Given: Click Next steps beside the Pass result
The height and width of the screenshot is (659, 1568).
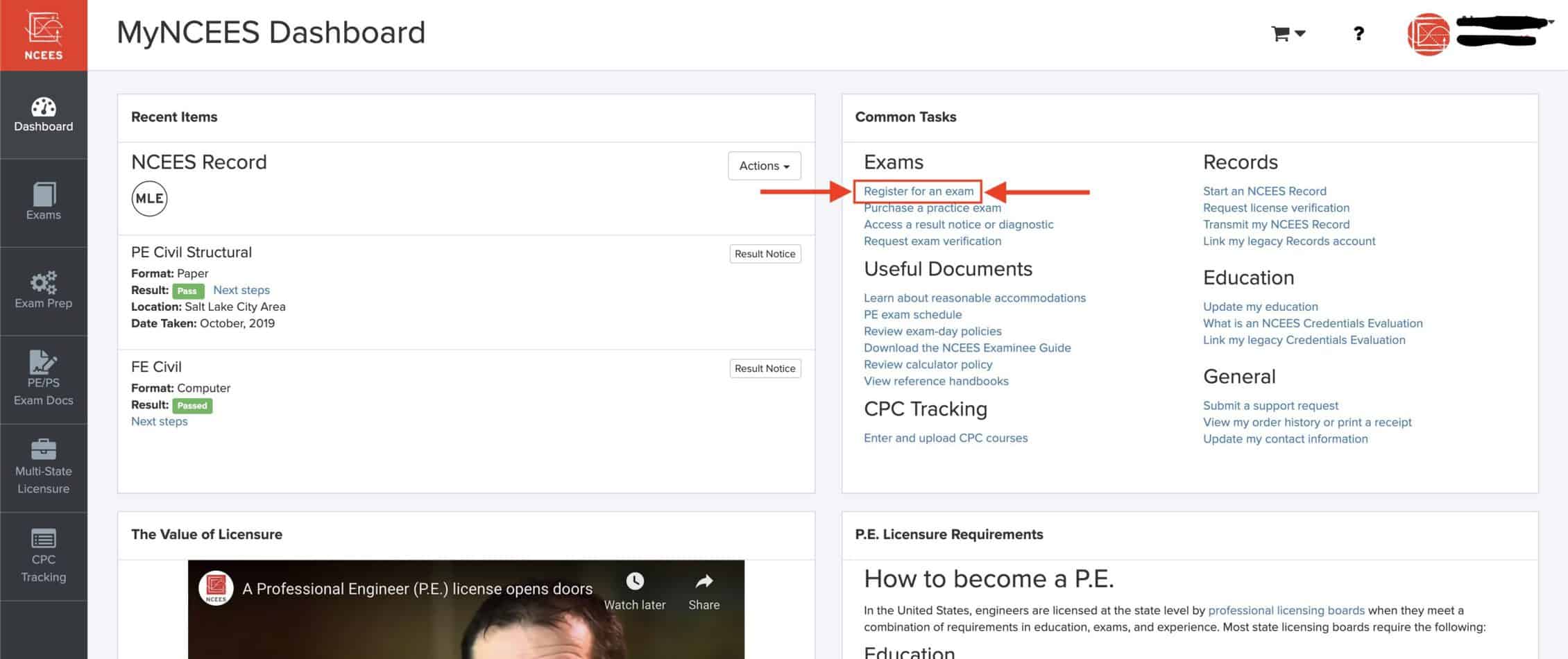Looking at the screenshot, I should pos(241,290).
